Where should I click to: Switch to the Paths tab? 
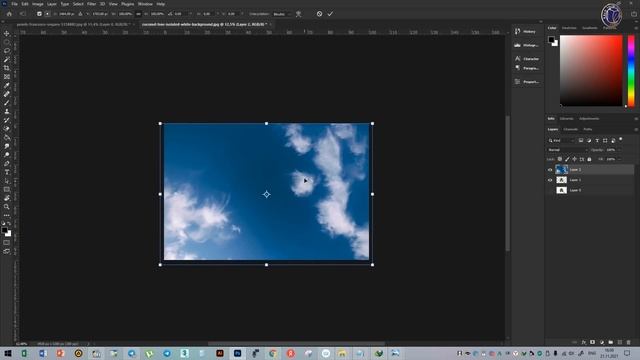tap(588, 129)
